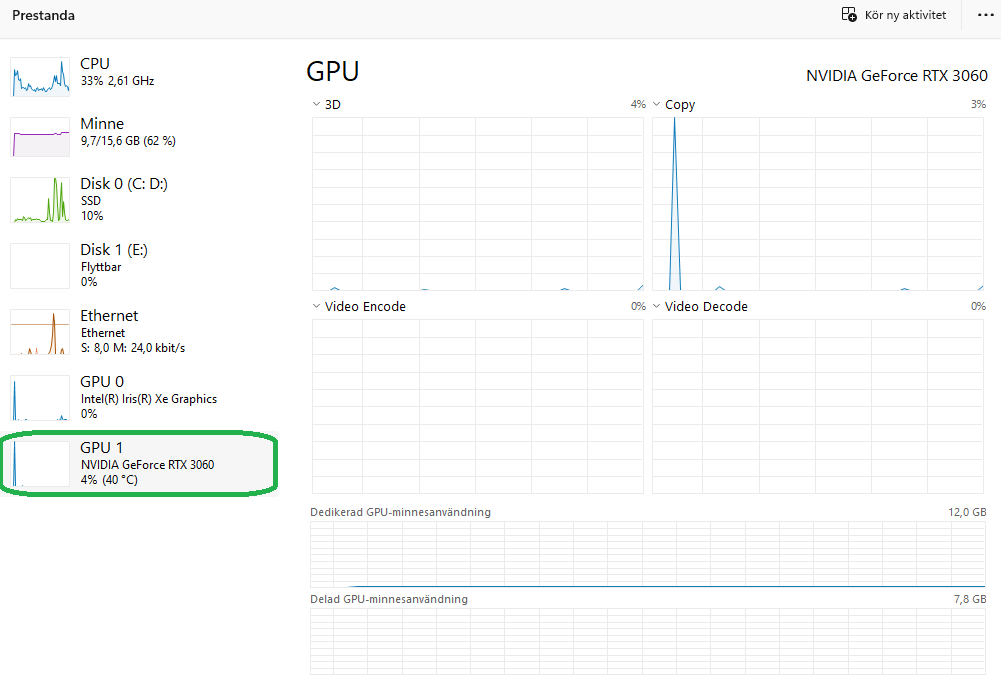Click the Ethernet throughput graph thumbnail

coord(40,332)
